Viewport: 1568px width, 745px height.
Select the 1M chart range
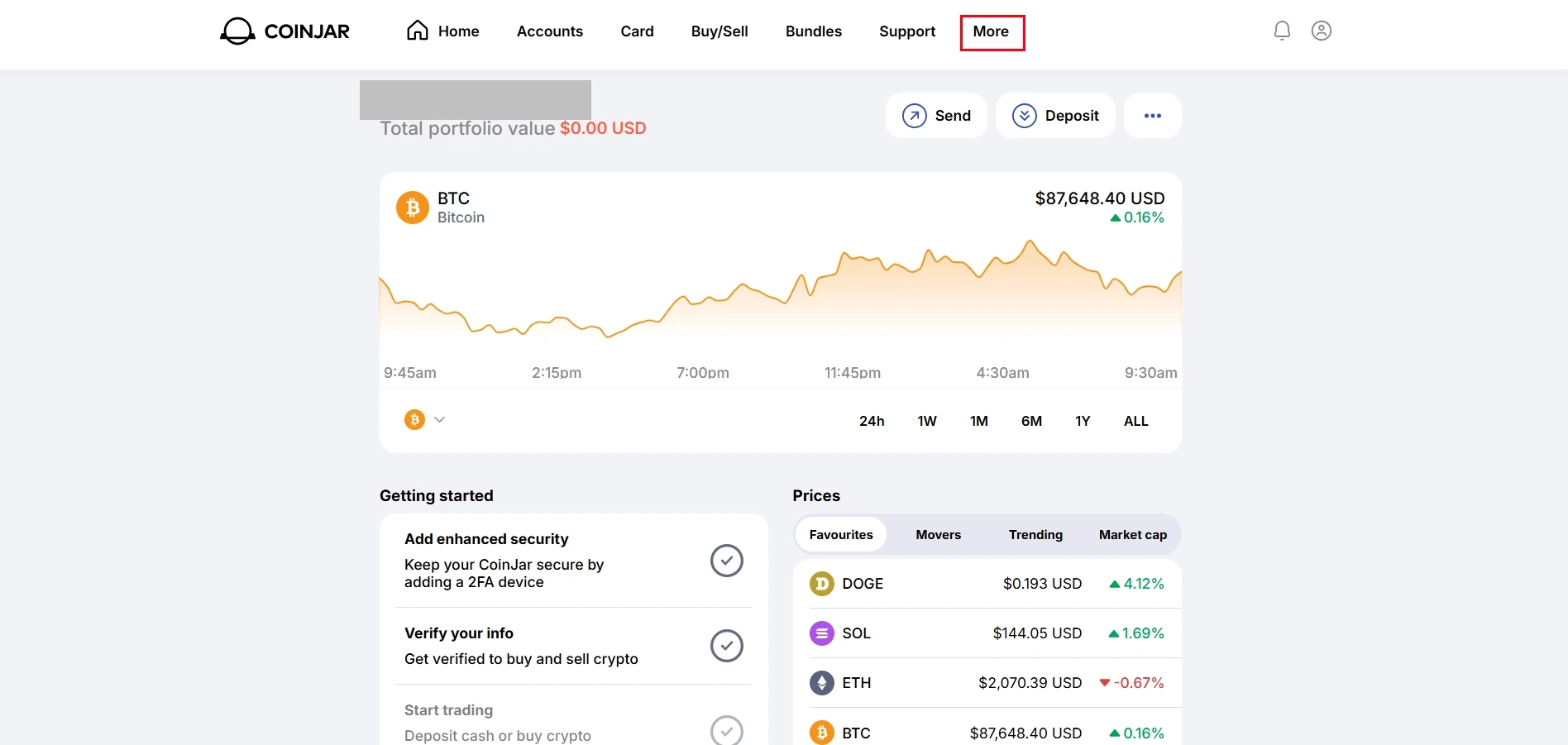[979, 421]
